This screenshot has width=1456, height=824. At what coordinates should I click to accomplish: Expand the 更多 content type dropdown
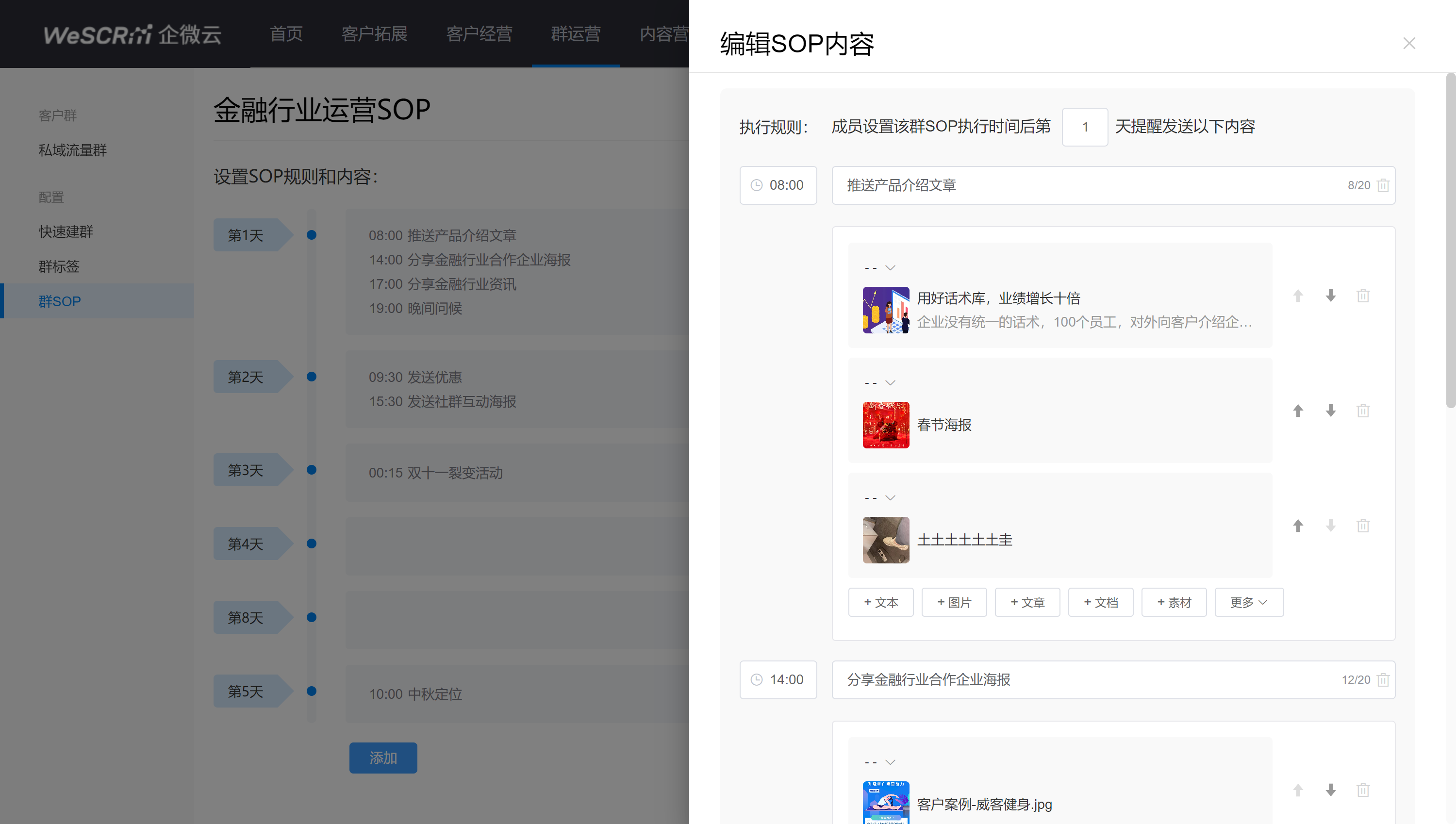1248,602
